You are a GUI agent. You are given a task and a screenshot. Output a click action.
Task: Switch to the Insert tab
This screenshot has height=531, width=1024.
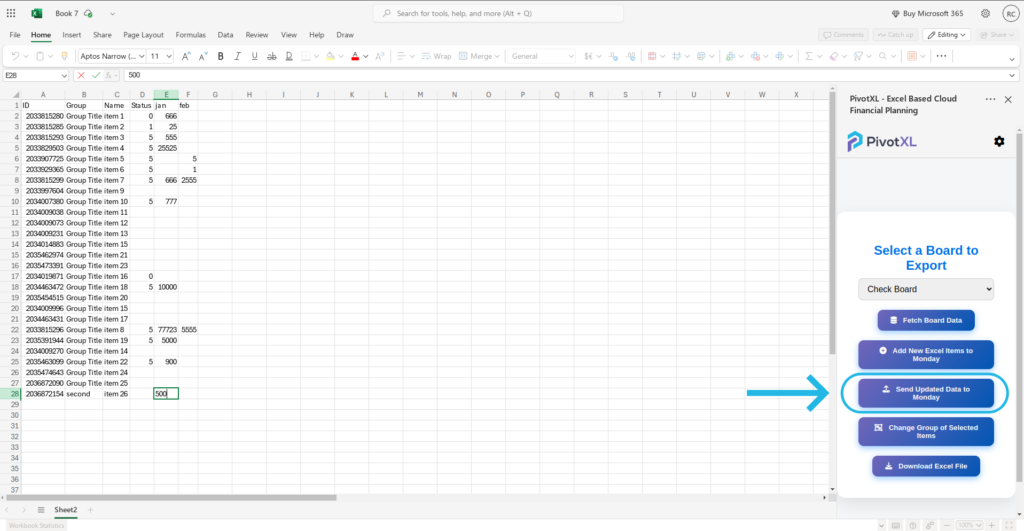pyautogui.click(x=72, y=35)
